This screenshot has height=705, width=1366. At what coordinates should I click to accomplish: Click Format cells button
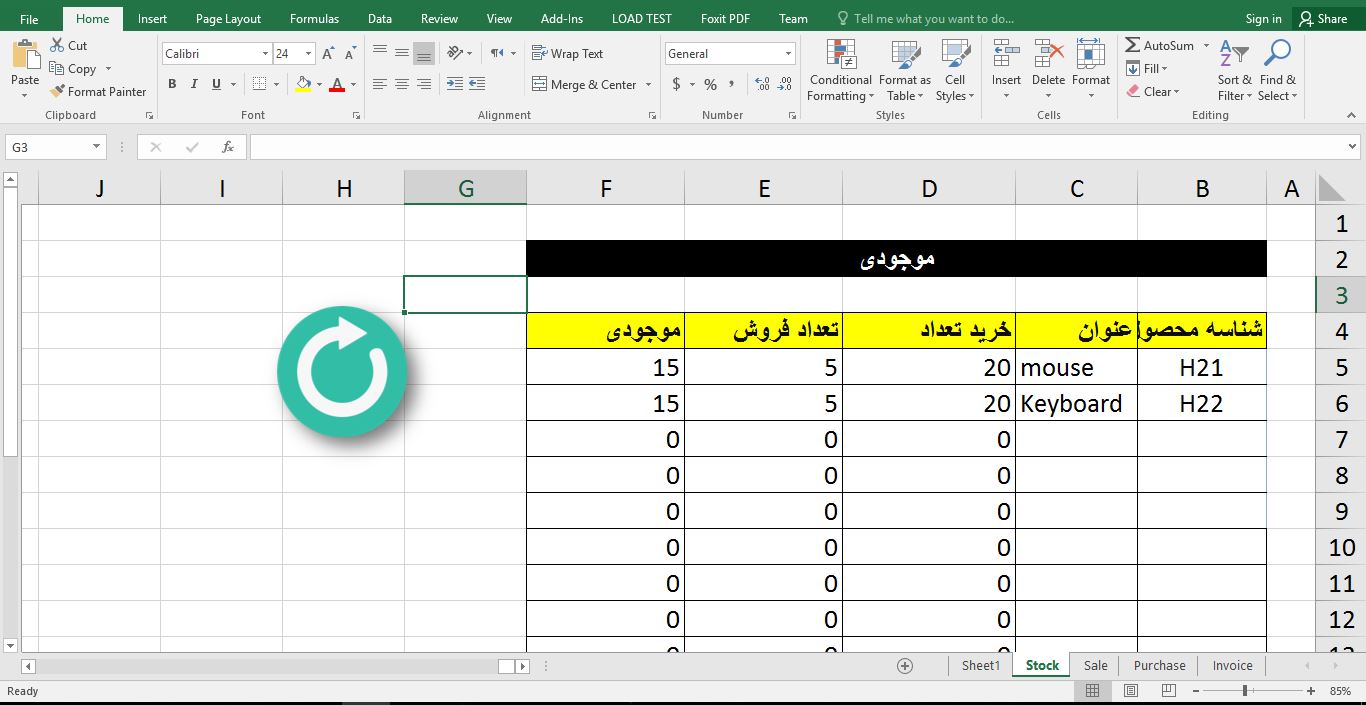click(x=1091, y=70)
